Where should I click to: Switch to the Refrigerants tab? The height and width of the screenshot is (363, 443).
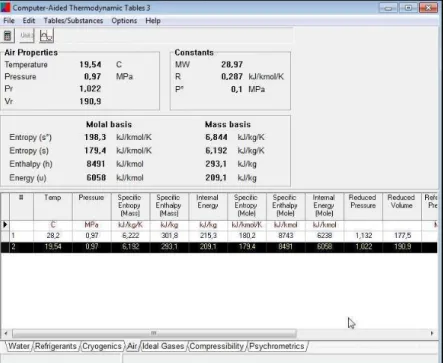[56, 346]
